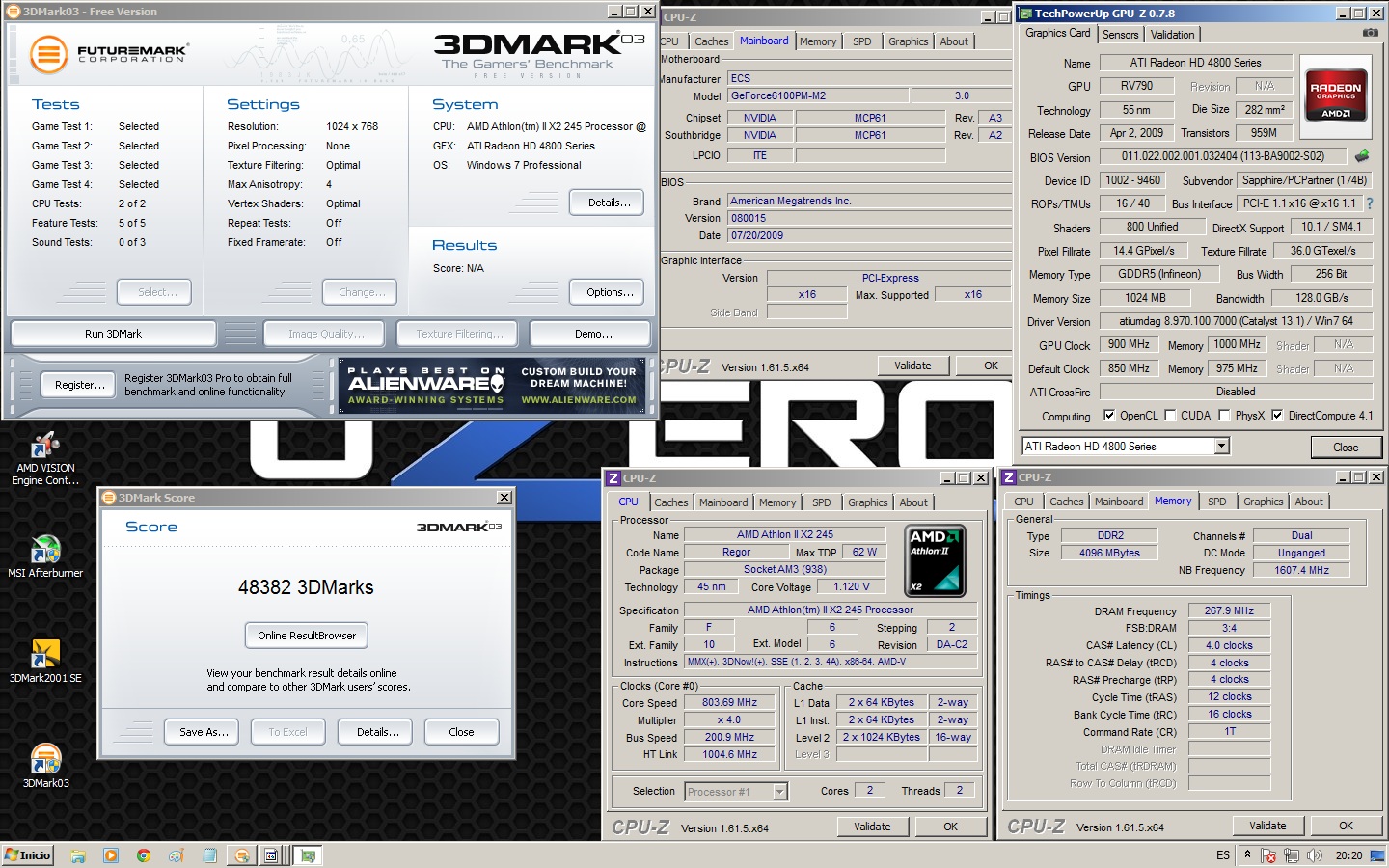Click the 'GeForce6100PM-M2' model field

[818, 95]
